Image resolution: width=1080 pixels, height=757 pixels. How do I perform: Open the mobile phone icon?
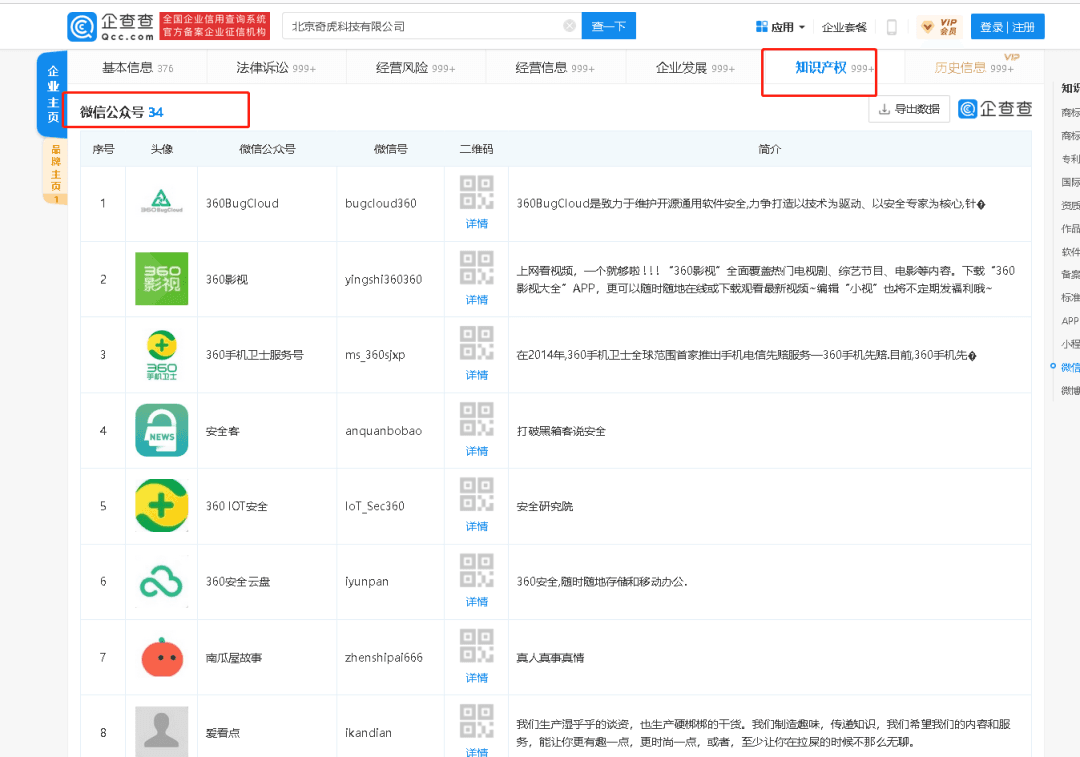(x=891, y=27)
